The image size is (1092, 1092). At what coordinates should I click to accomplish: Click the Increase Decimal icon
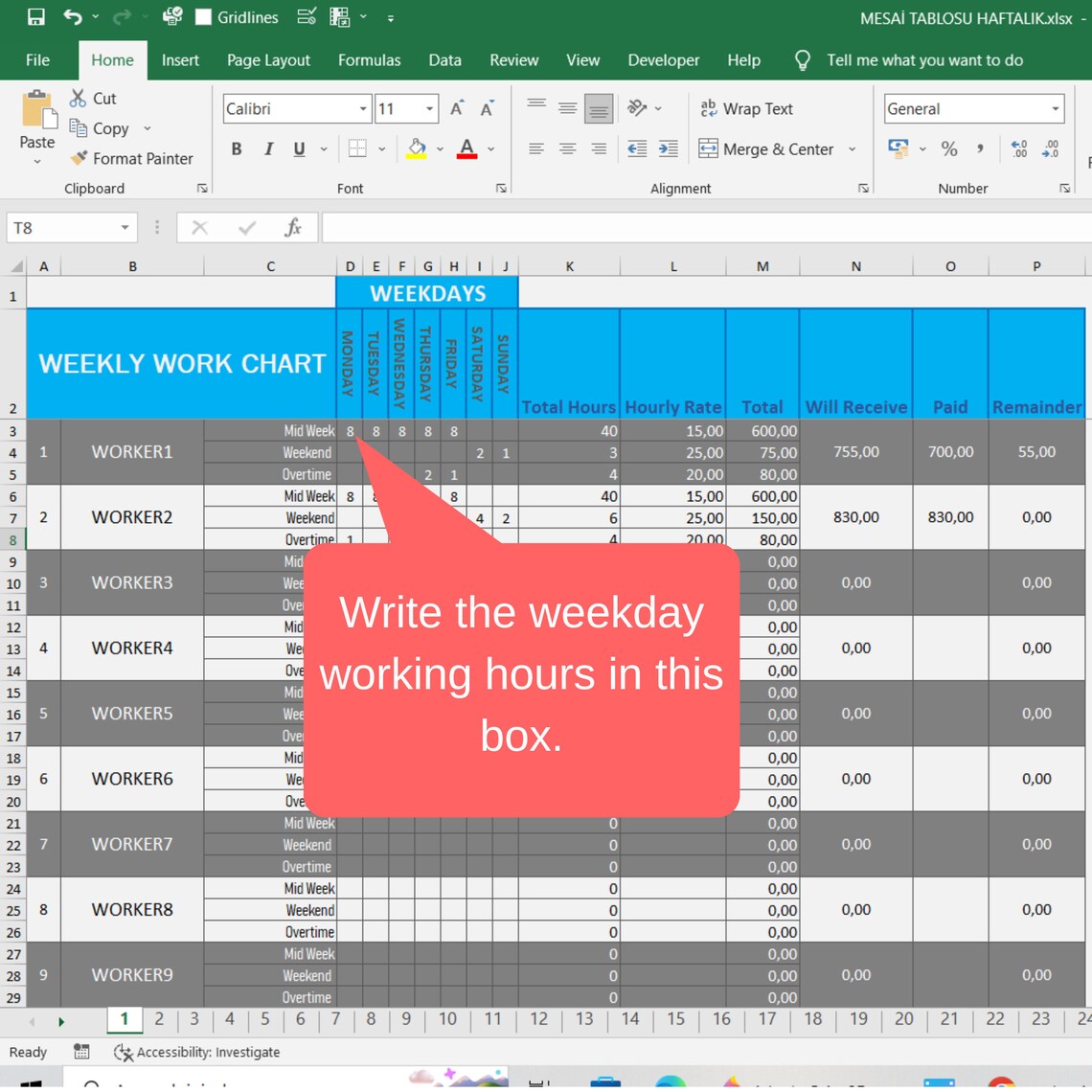(x=1018, y=148)
